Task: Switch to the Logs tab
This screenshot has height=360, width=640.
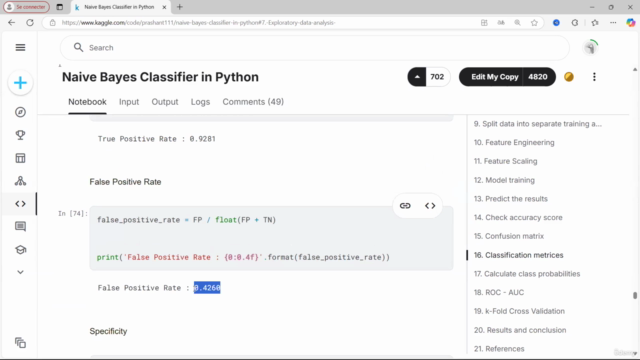Action: pos(200,102)
